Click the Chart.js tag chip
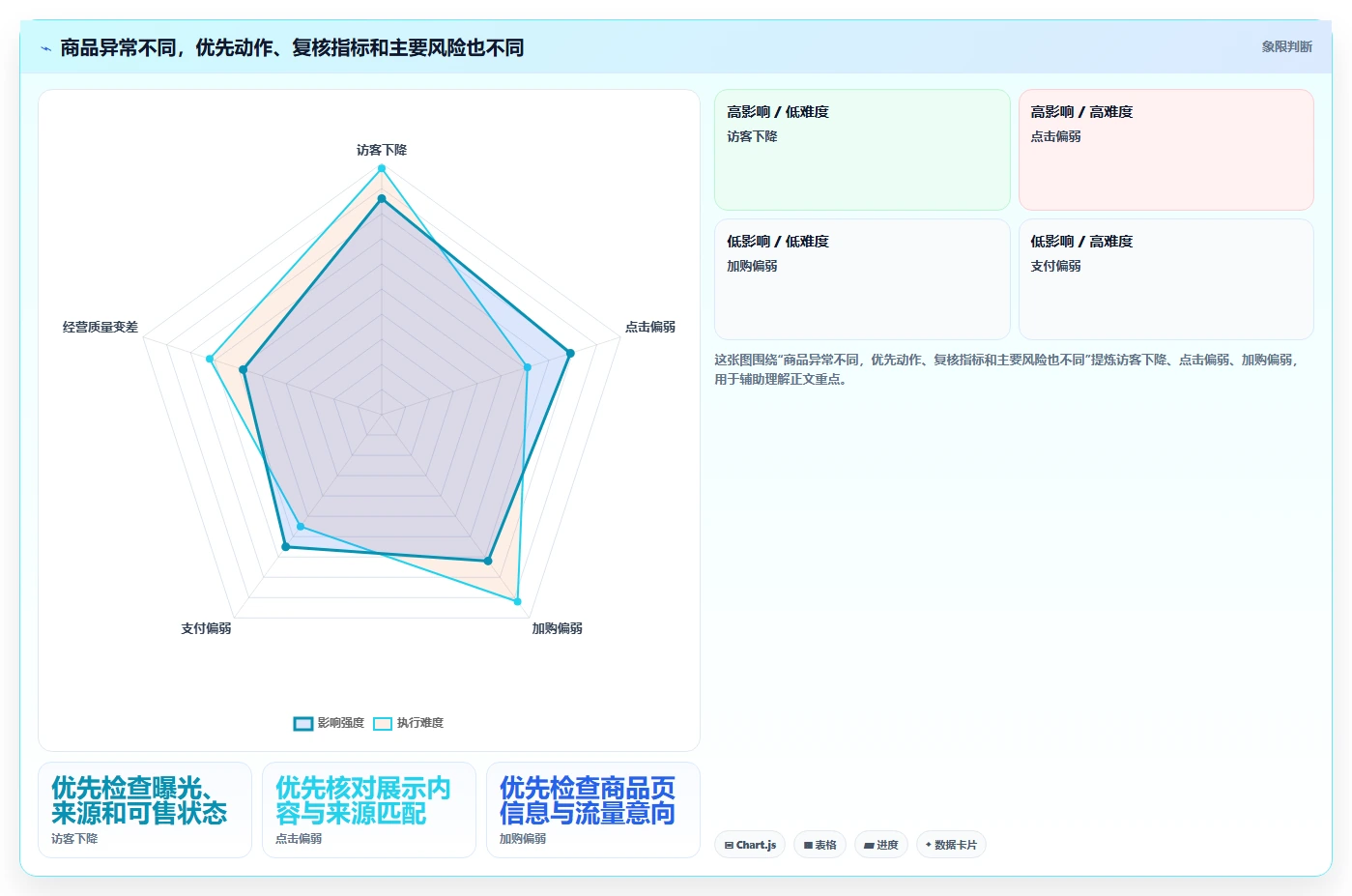Viewport: 1352px width, 896px height. [x=750, y=845]
